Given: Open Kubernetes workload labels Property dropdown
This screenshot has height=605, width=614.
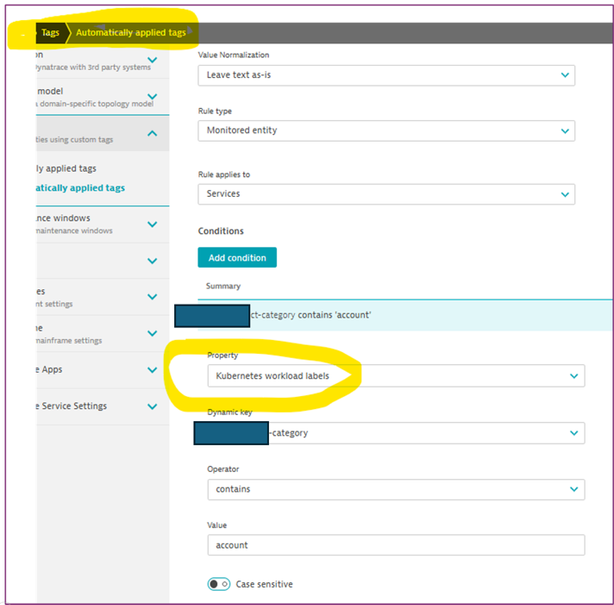Looking at the screenshot, I should [395, 376].
